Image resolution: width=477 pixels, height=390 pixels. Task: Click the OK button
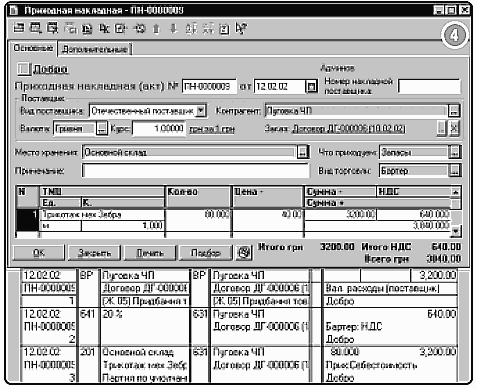click(39, 253)
